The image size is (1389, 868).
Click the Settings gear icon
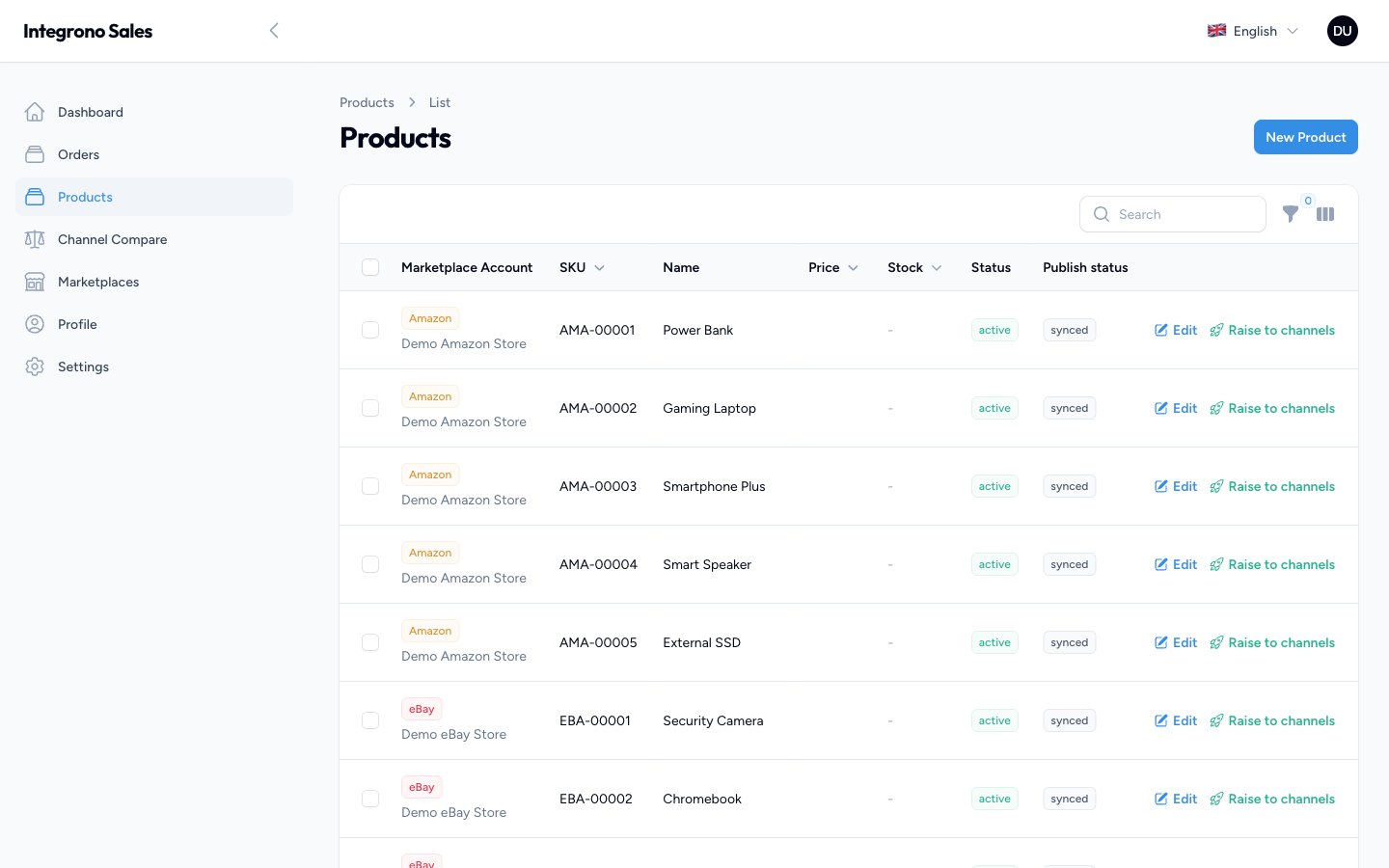35,366
